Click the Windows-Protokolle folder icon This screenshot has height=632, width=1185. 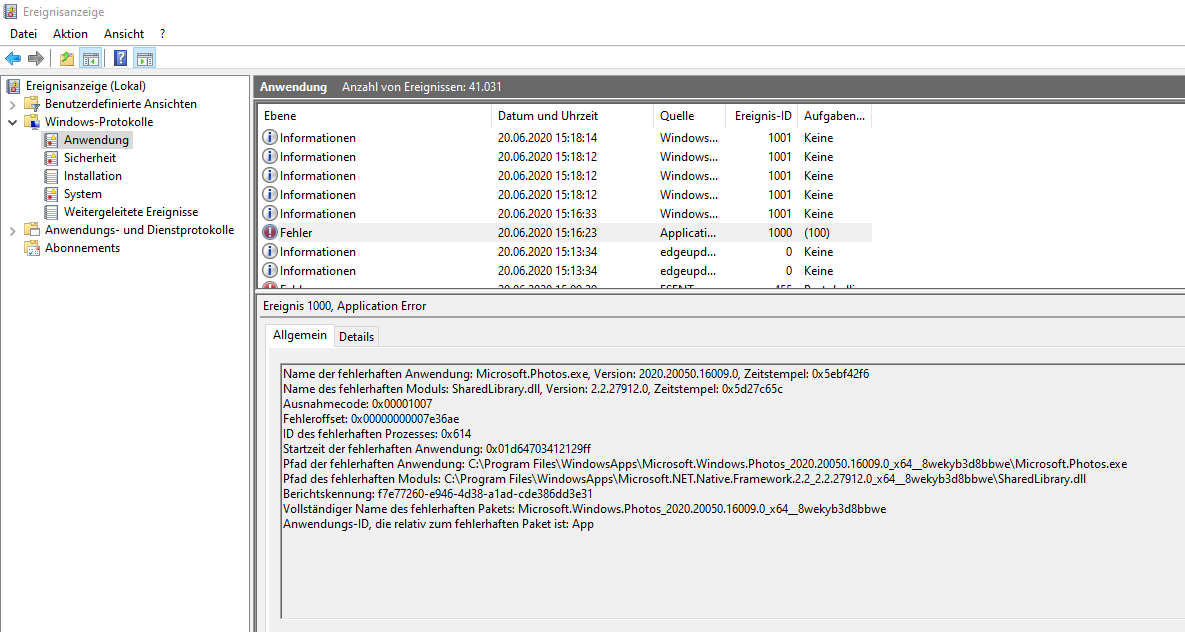[x=32, y=122]
